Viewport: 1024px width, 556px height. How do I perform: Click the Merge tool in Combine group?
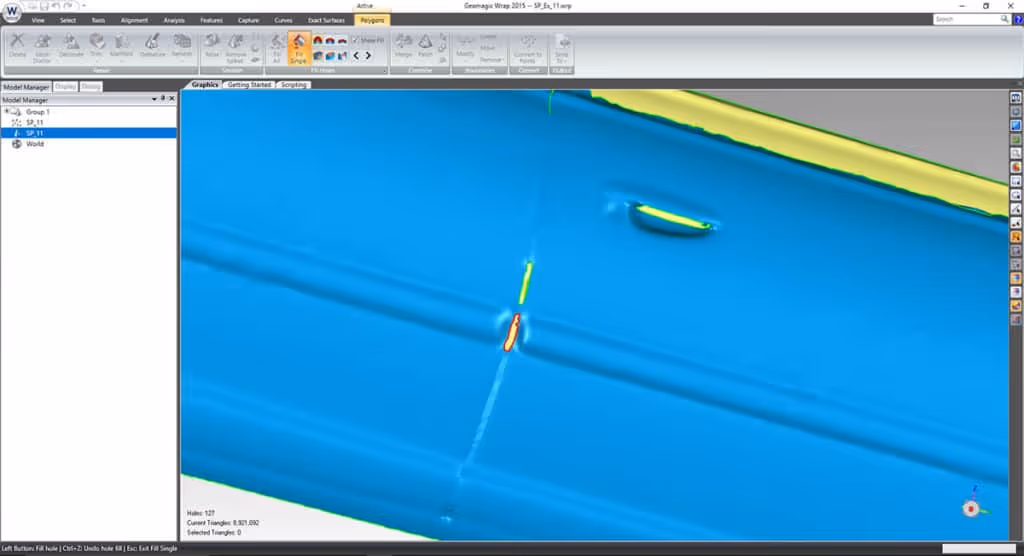pos(403,46)
